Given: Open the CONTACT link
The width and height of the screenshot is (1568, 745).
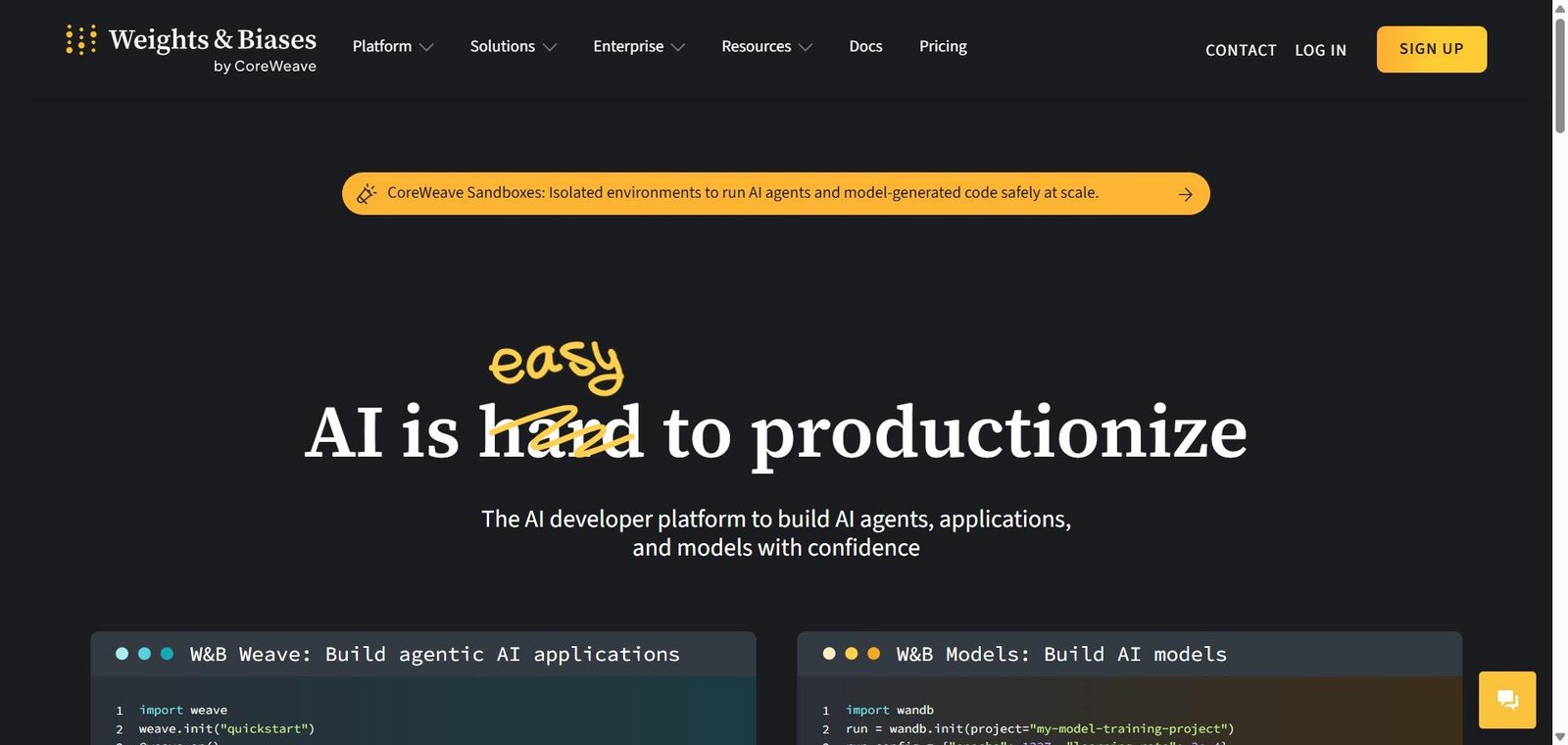Looking at the screenshot, I should pos(1241,50).
